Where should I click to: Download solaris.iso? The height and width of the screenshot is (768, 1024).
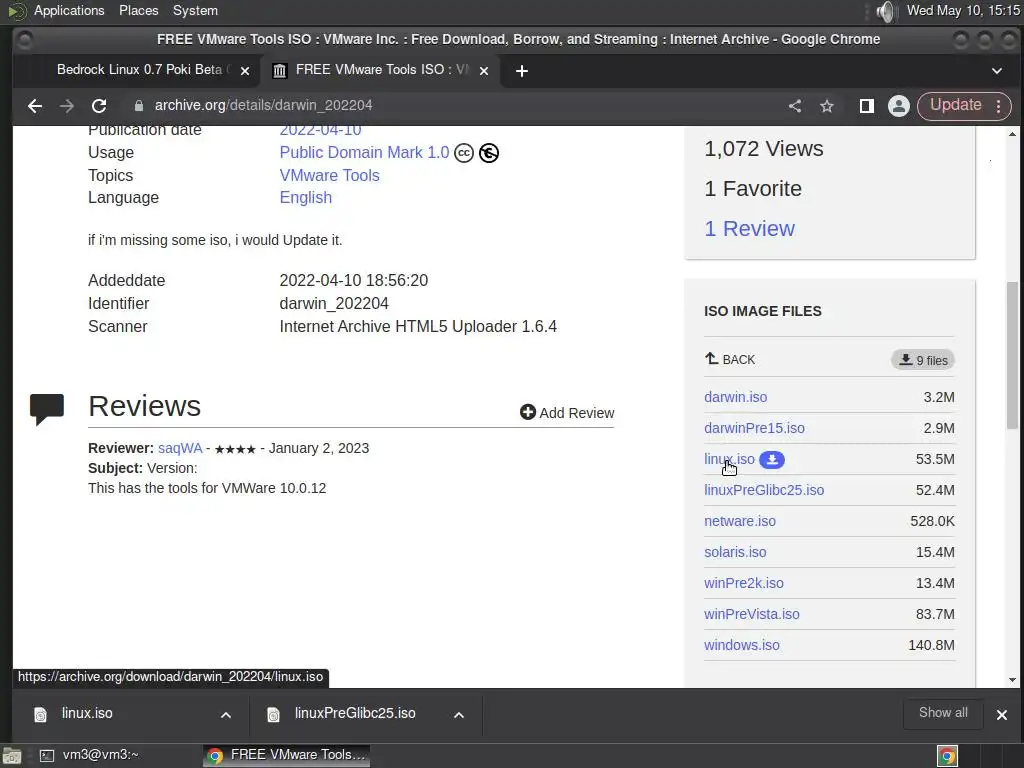[735, 552]
